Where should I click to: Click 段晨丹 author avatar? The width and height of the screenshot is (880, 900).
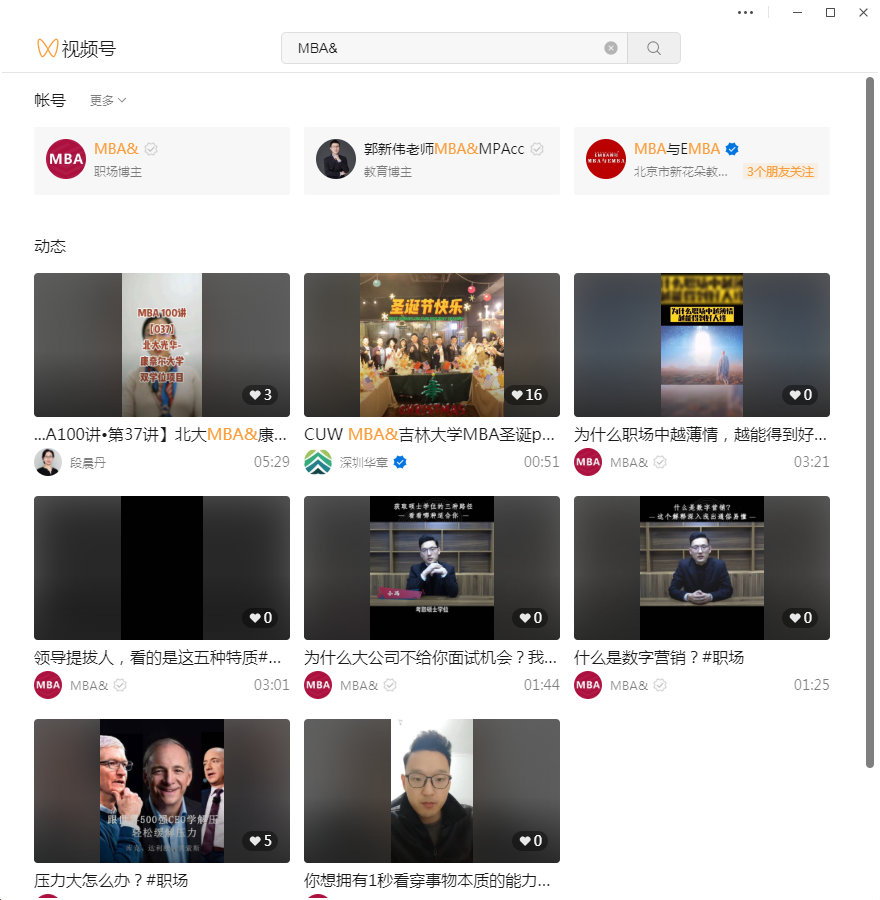pyautogui.click(x=48, y=462)
